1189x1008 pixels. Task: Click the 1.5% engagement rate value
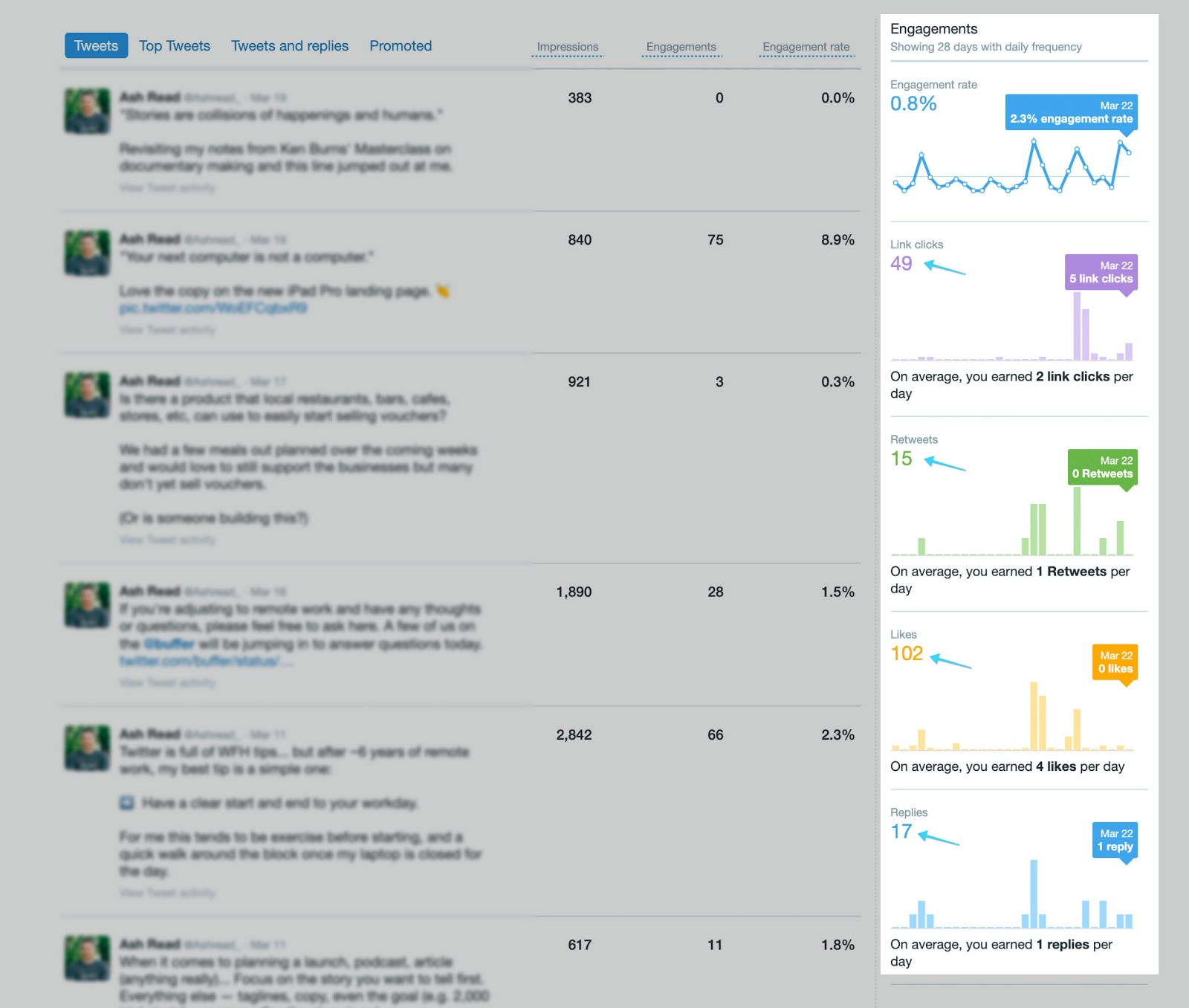click(838, 592)
